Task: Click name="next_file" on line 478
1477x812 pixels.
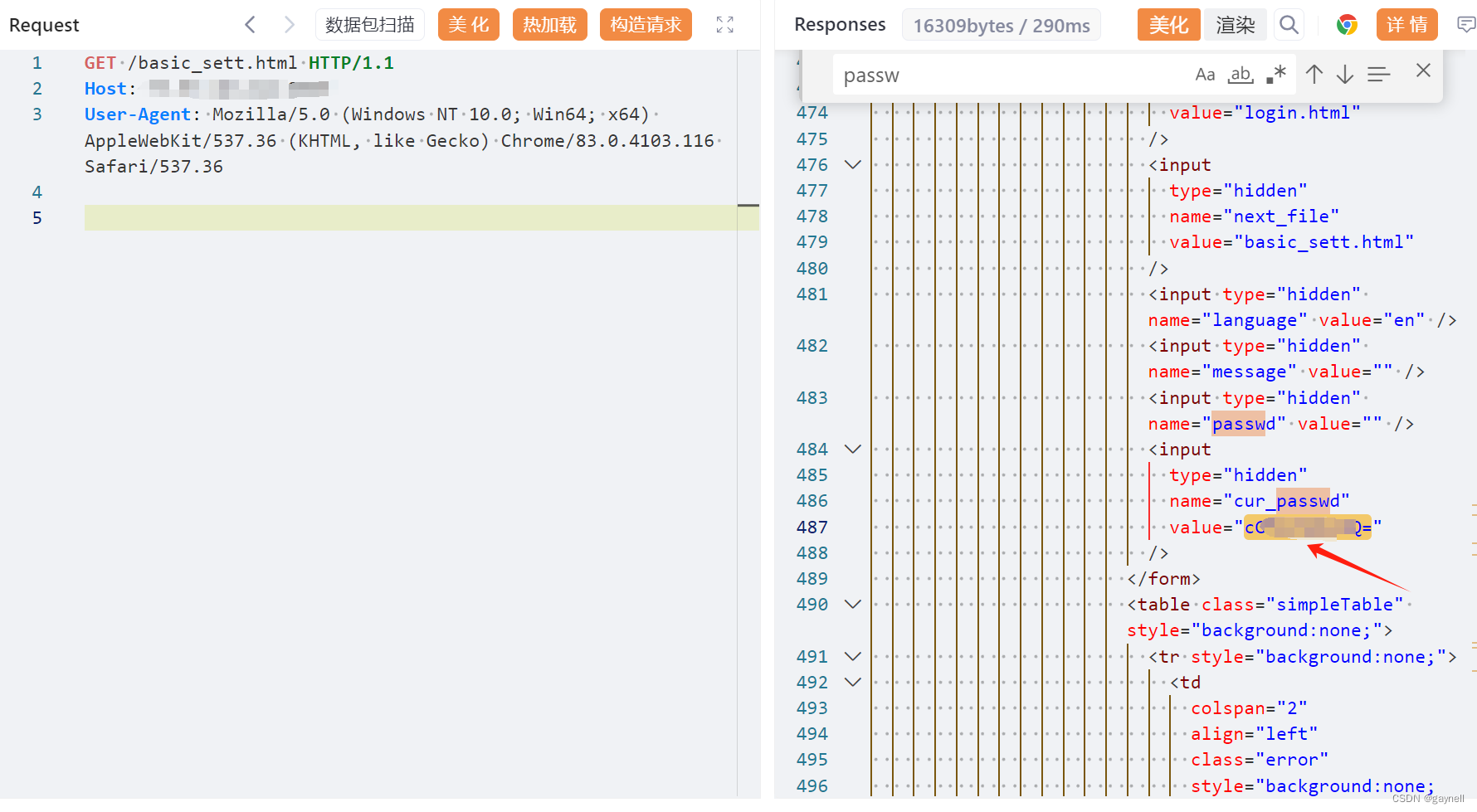Action: (1255, 216)
